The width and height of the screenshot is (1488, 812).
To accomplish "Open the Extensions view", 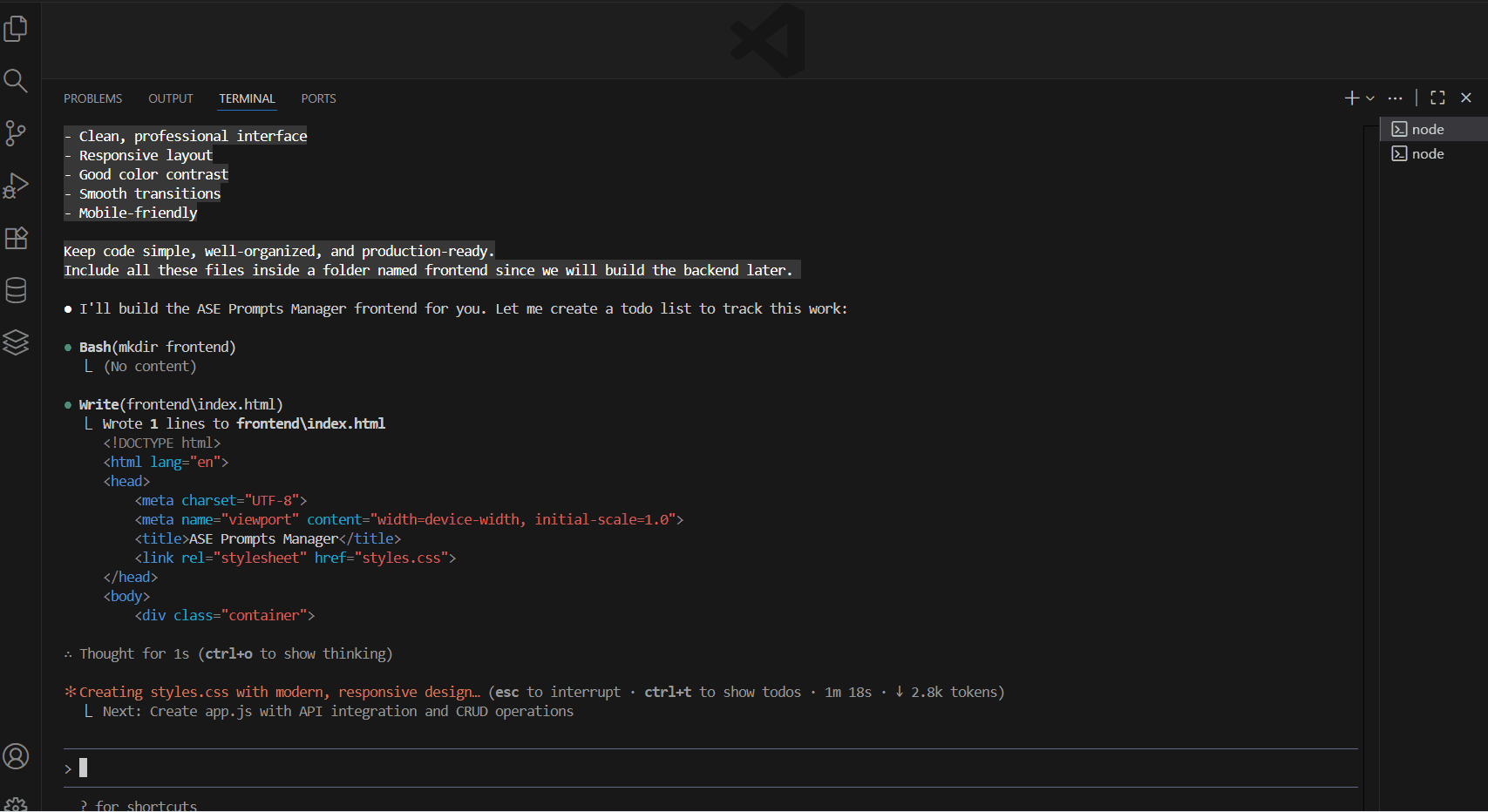I will [x=16, y=238].
